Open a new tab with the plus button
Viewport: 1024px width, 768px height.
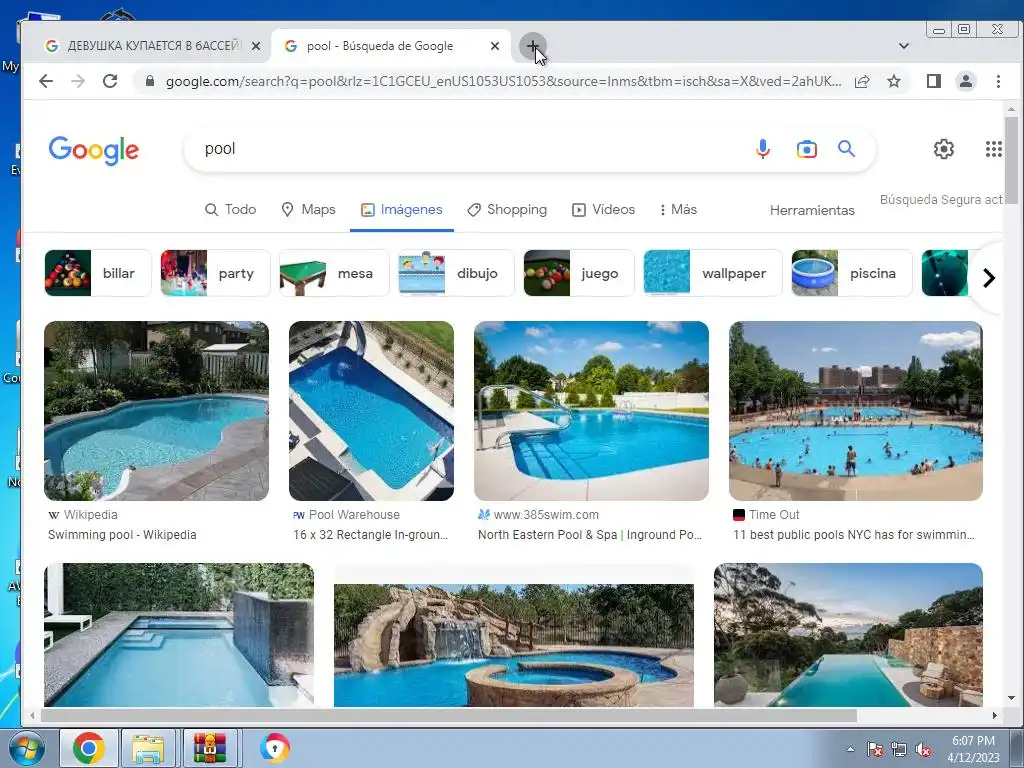click(x=532, y=46)
